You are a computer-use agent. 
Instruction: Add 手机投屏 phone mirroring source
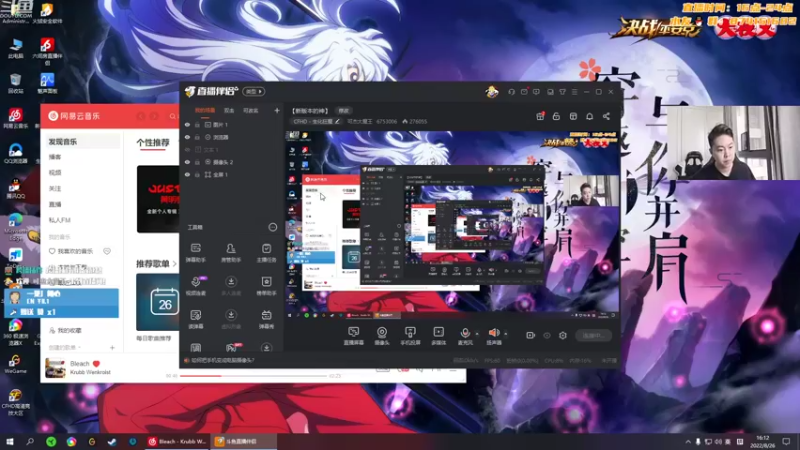[x=410, y=336]
